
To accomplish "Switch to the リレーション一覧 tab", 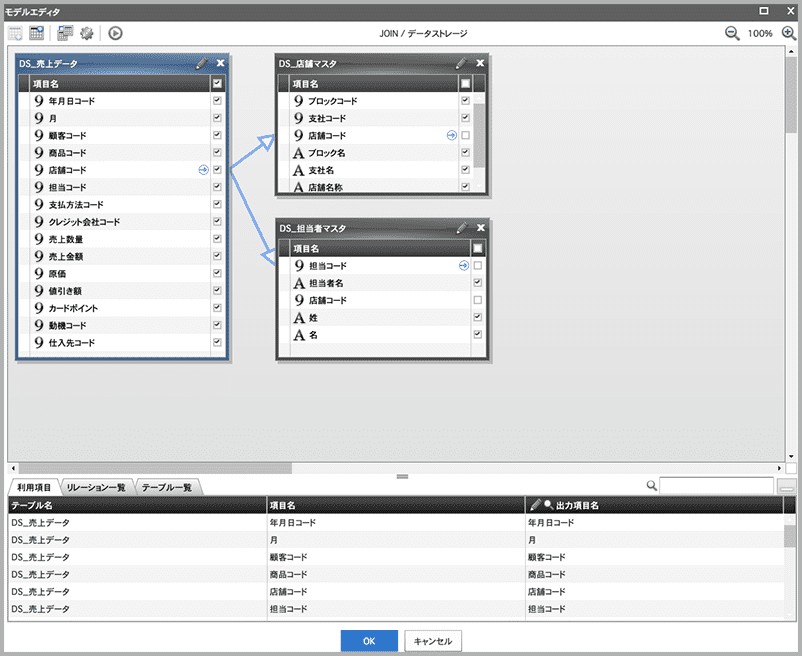I will tap(97, 487).
